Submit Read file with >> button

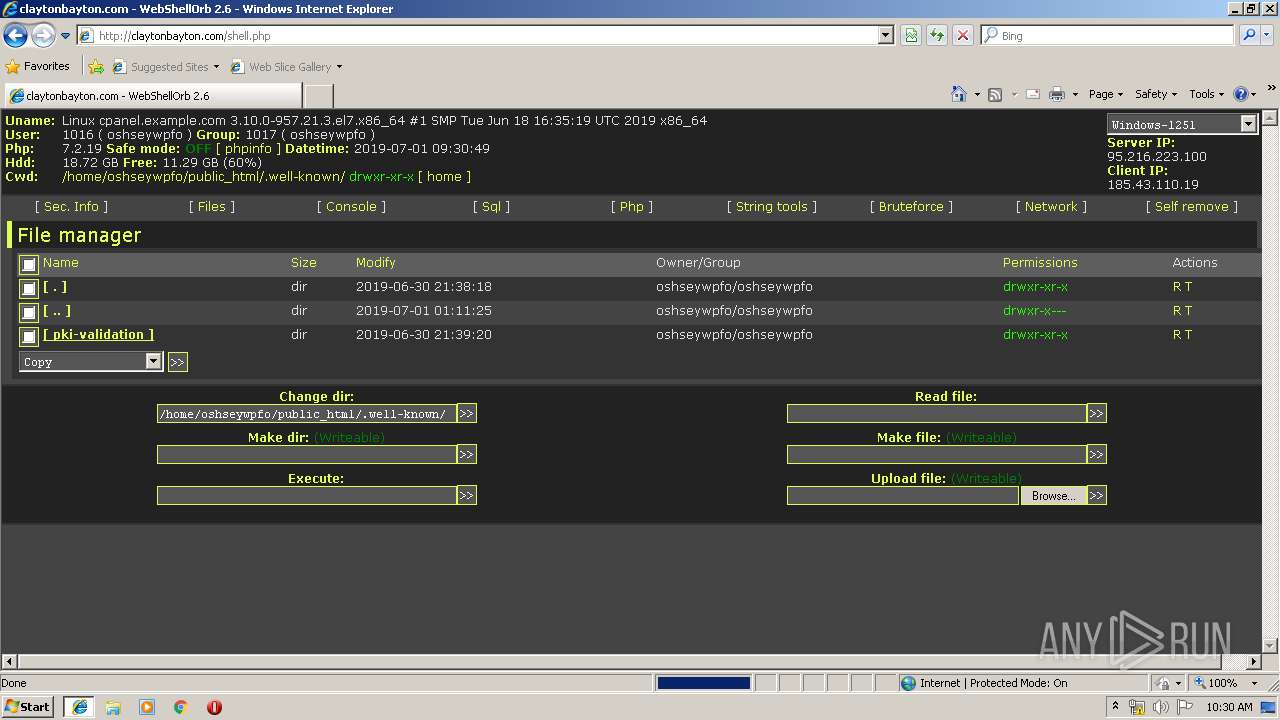point(1096,413)
